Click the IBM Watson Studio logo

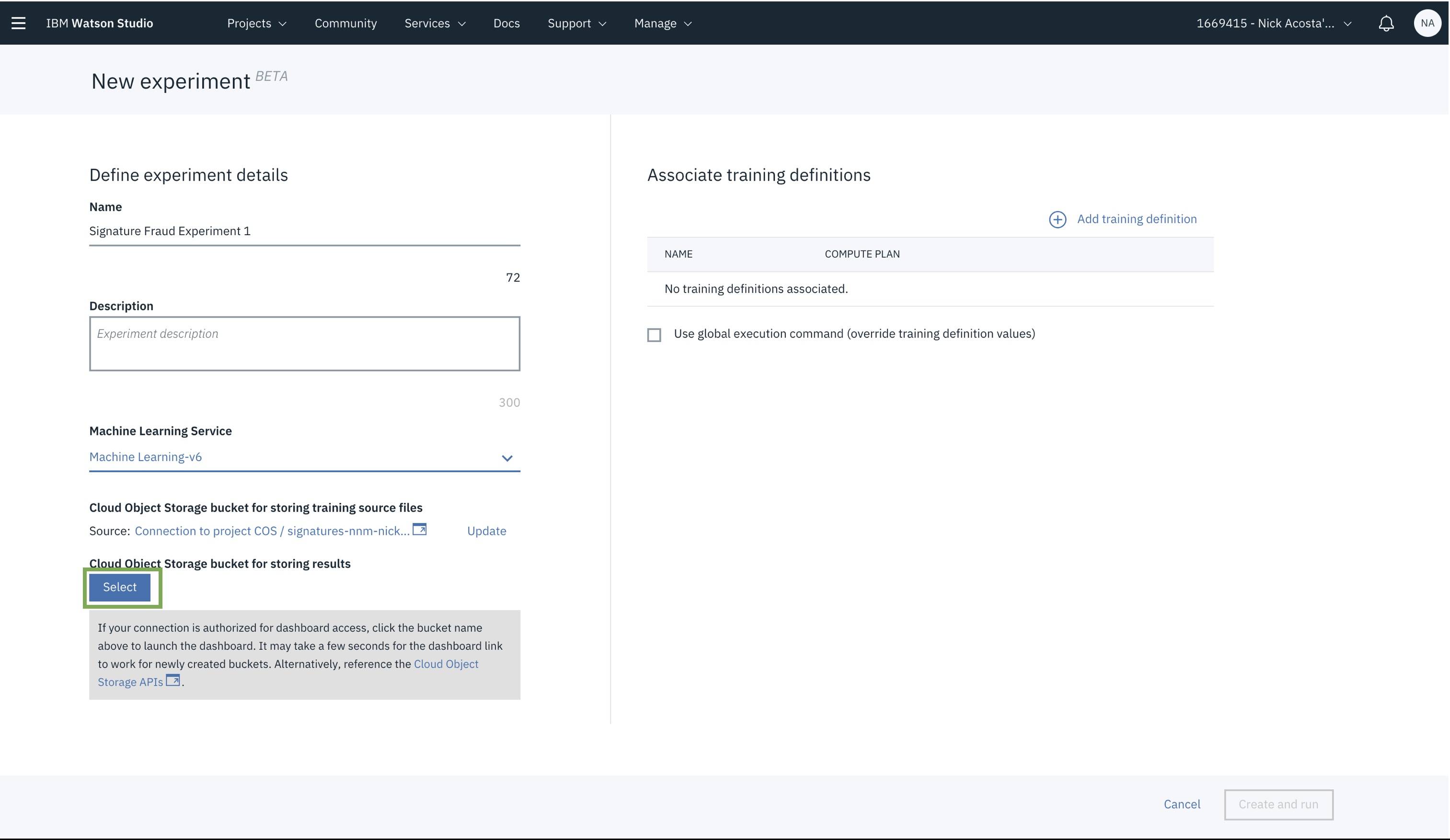[x=100, y=23]
